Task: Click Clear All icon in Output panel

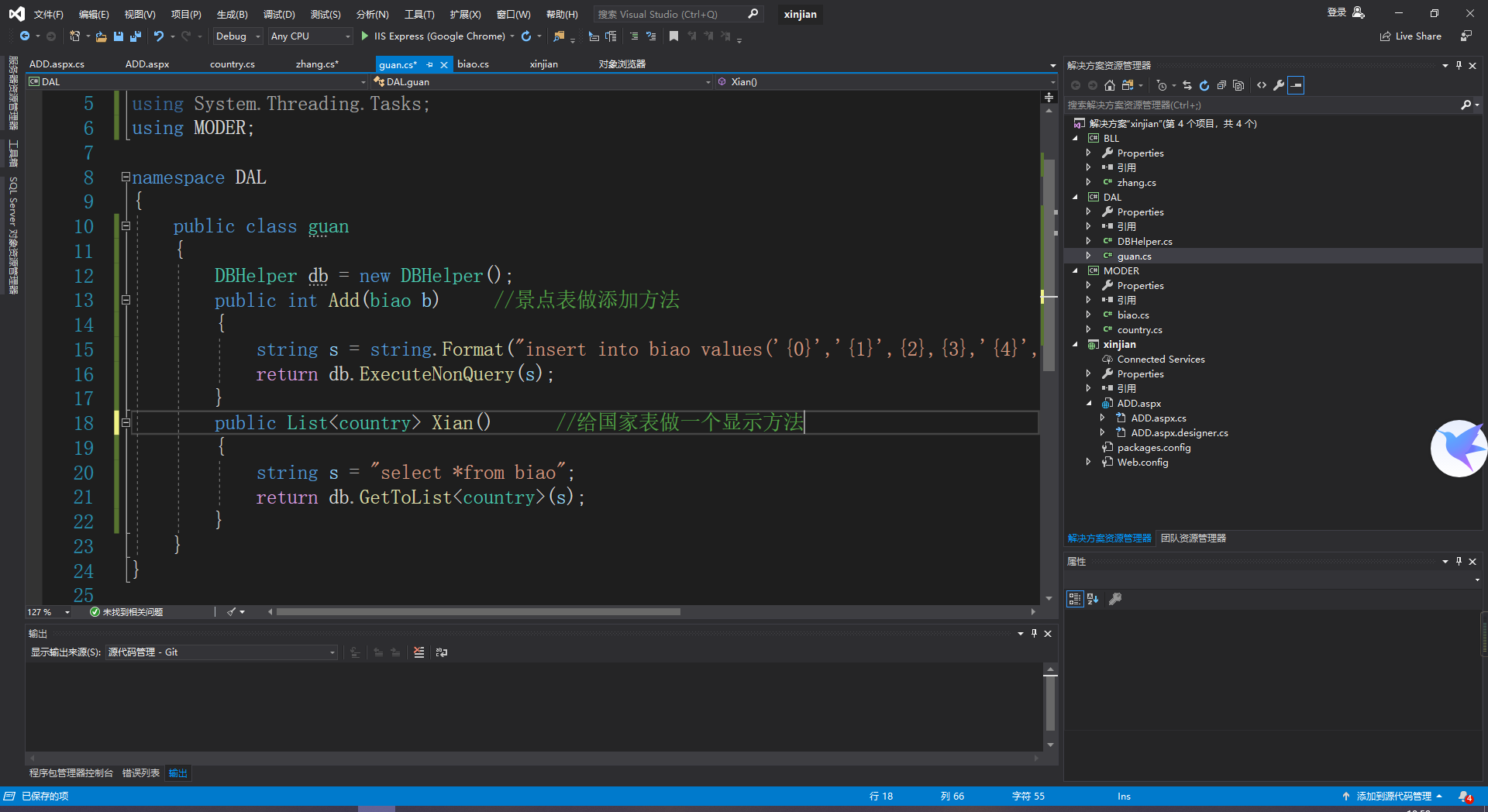Action: (x=419, y=652)
